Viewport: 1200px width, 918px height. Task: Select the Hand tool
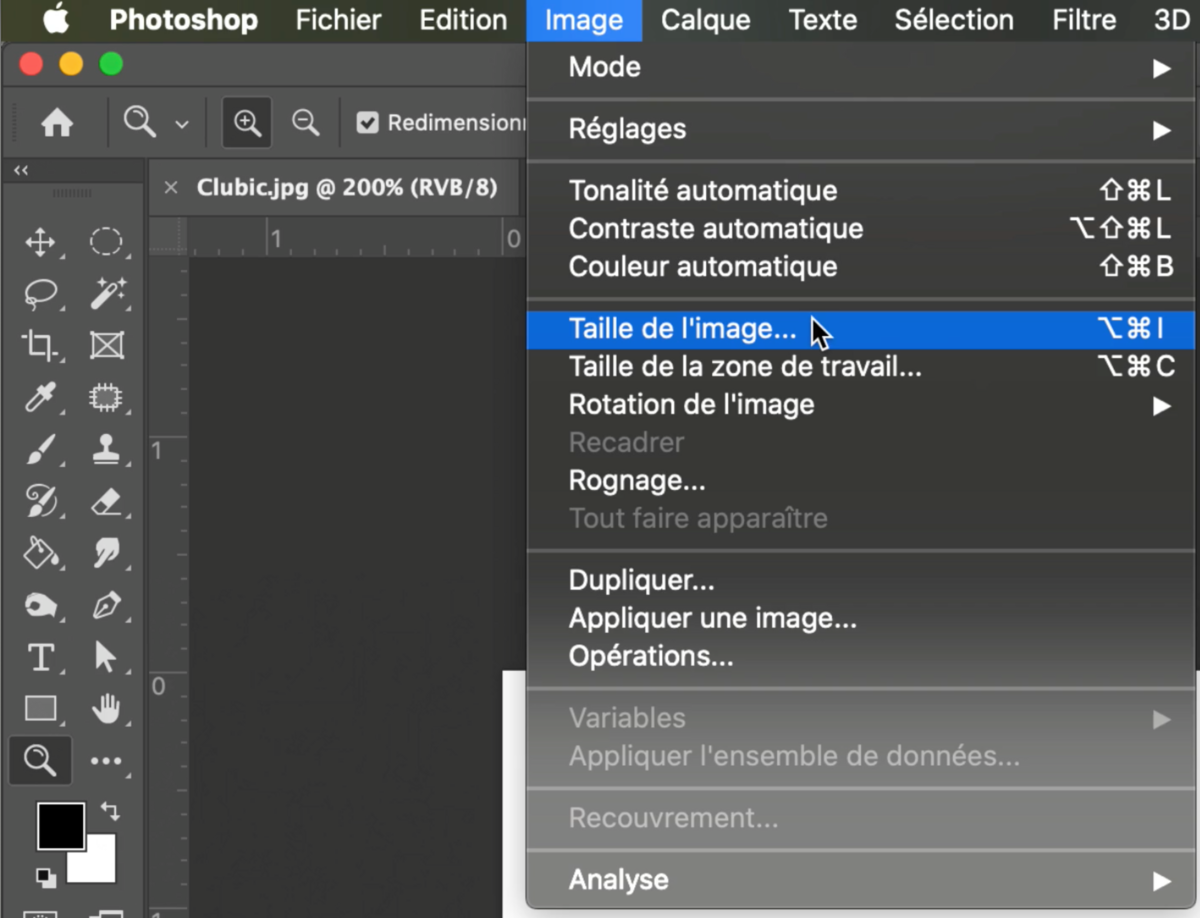click(x=106, y=709)
